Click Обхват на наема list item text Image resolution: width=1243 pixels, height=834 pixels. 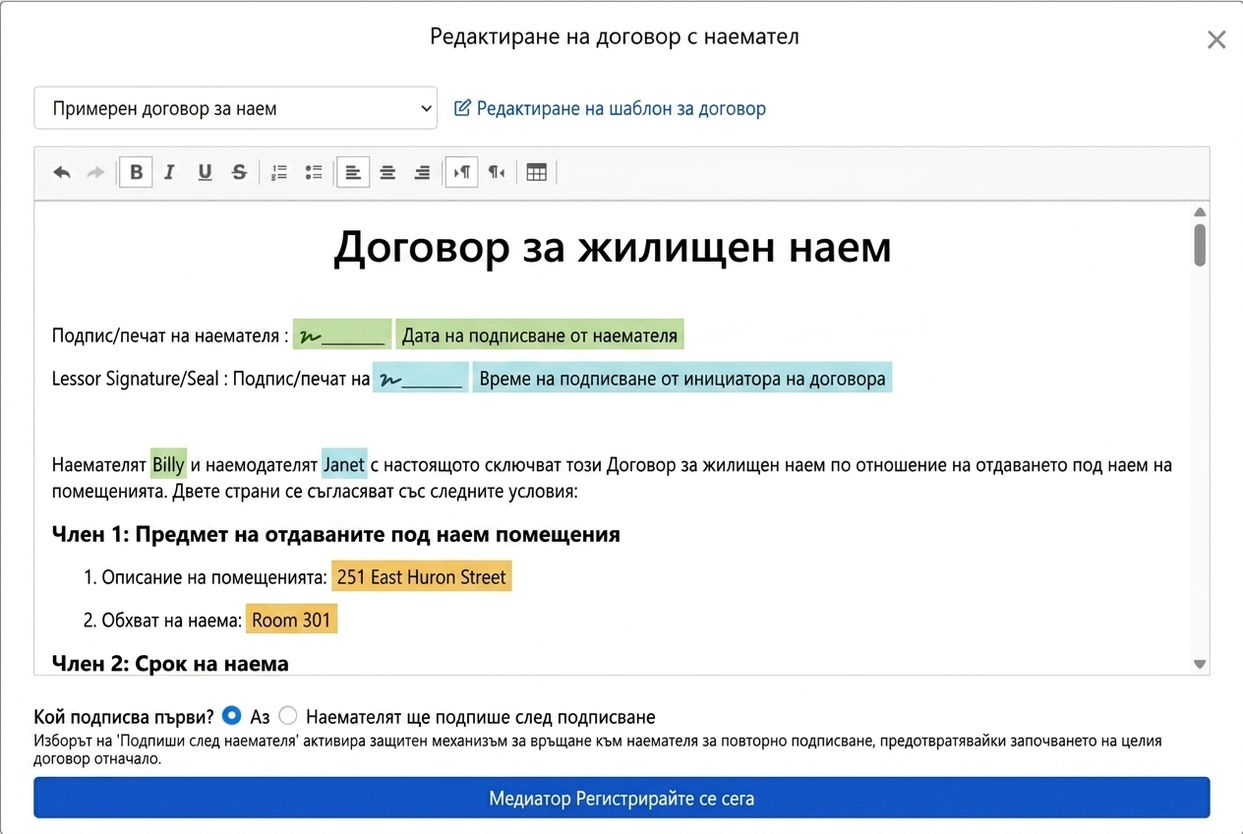tap(172, 620)
